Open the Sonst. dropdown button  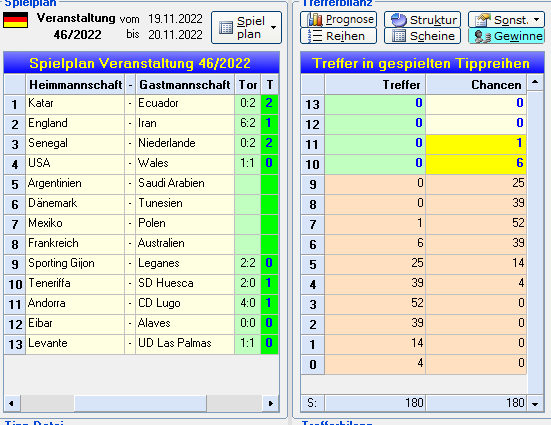(x=506, y=19)
